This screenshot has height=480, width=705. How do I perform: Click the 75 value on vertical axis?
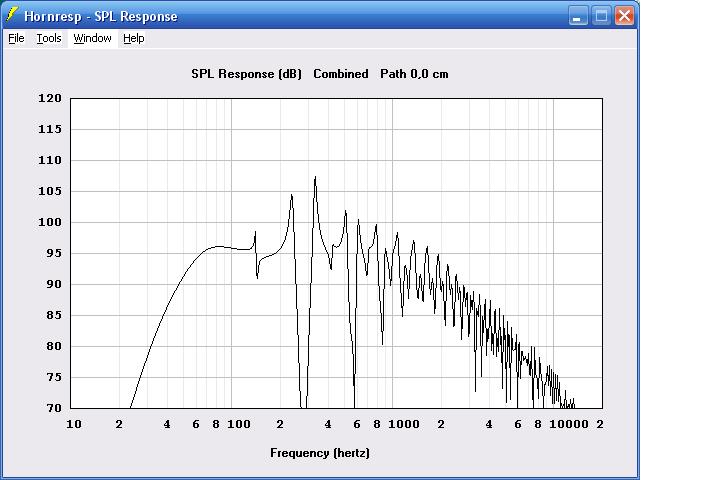point(54,378)
